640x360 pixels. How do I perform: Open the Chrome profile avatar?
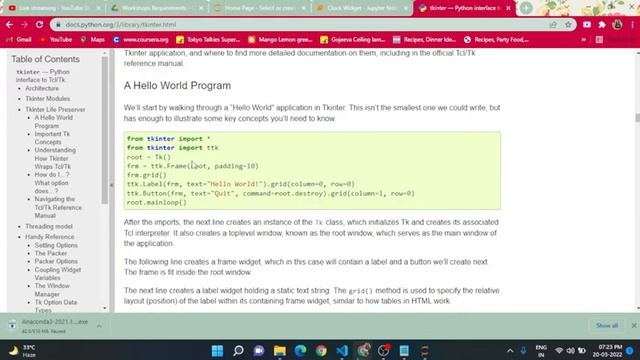(x=618, y=24)
